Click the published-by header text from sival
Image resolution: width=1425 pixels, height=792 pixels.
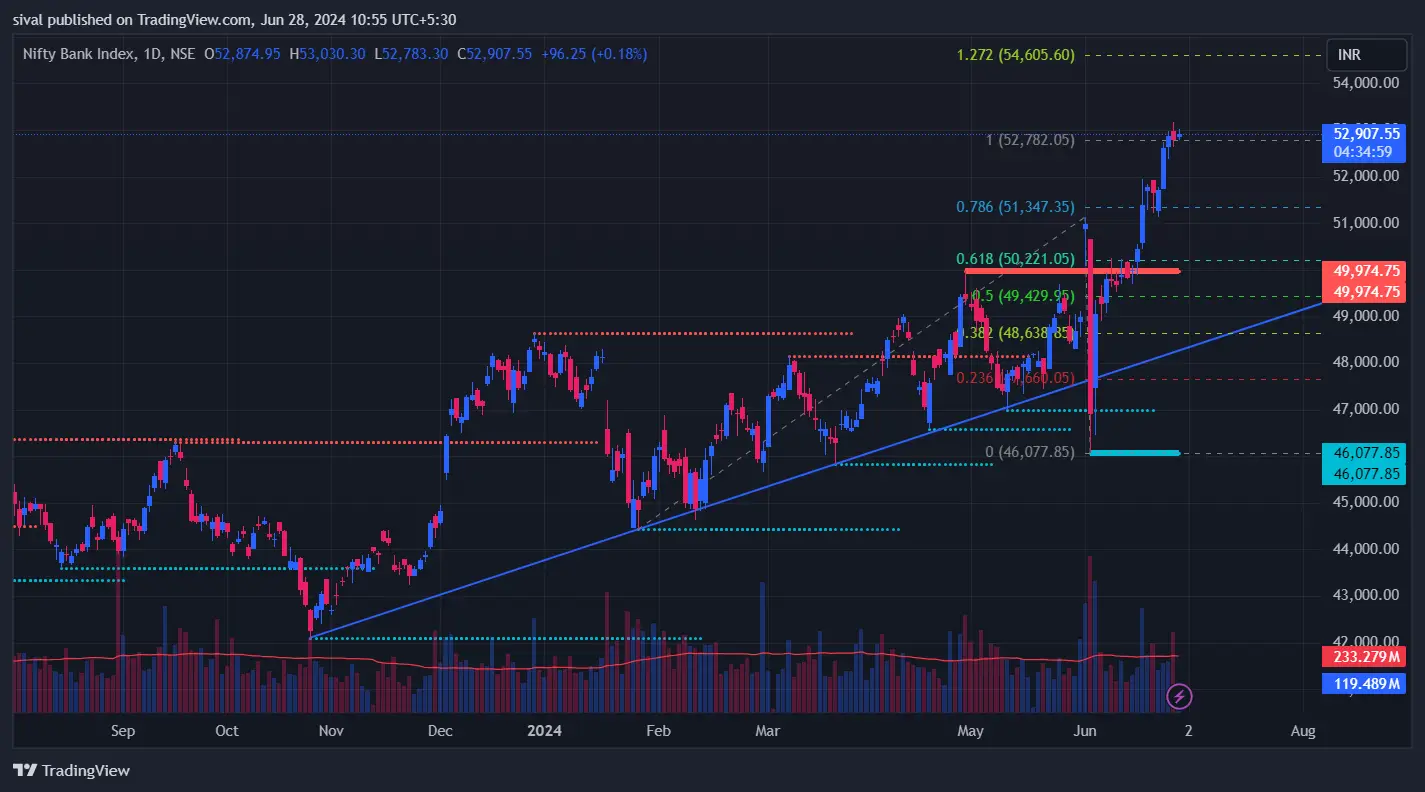(x=234, y=19)
